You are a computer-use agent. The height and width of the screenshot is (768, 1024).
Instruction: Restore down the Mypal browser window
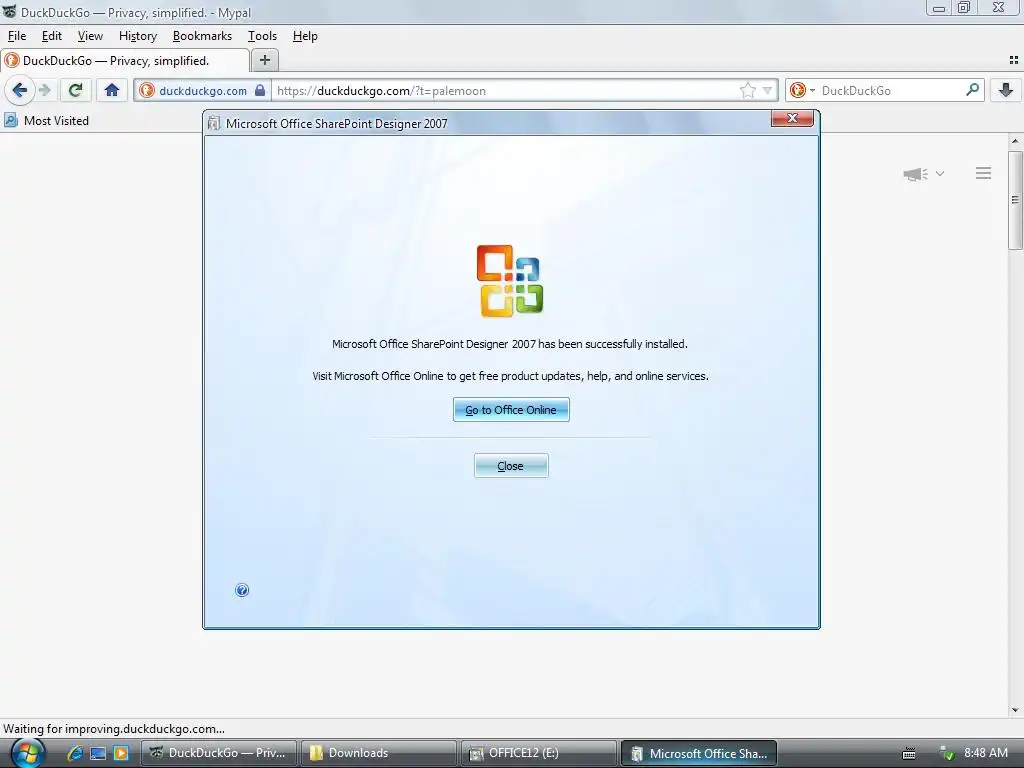tap(964, 8)
